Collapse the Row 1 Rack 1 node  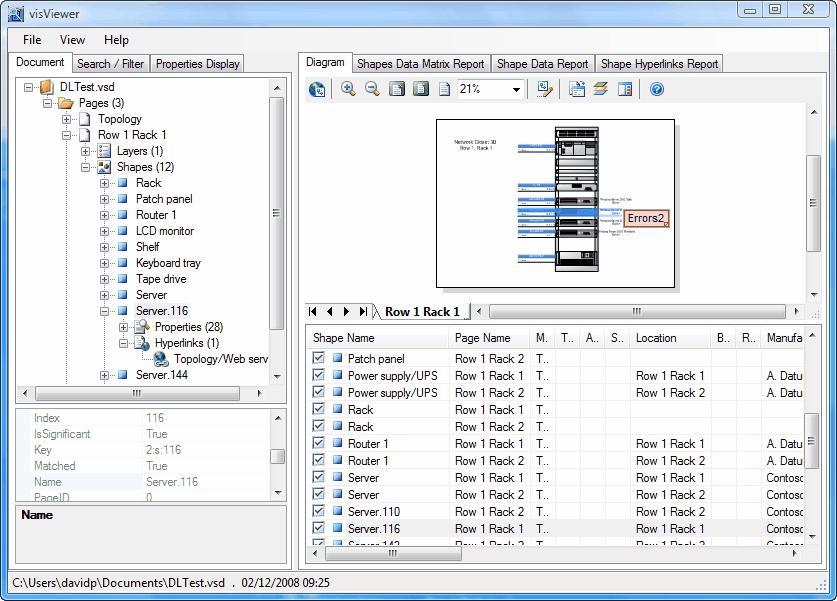pyautogui.click(x=66, y=135)
